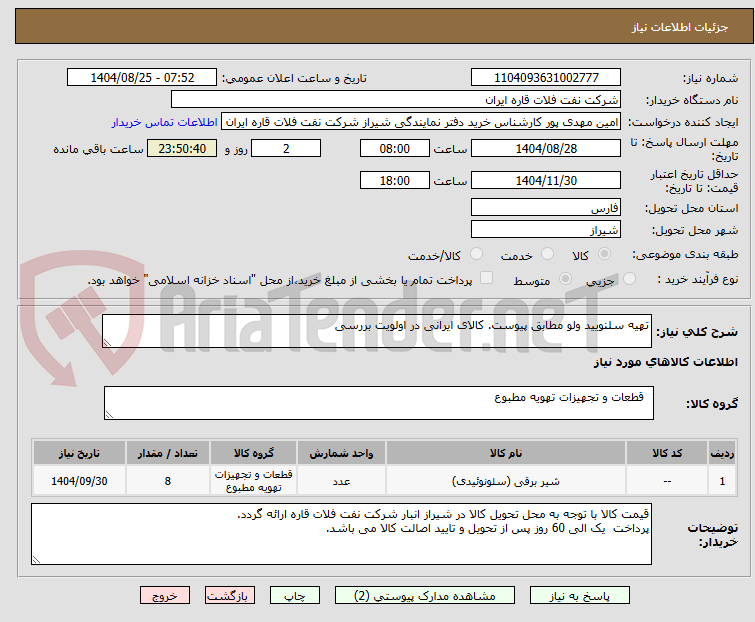755x622 pixels.
Task: Click the تاریخ نیاز column header
Action: (x=79, y=454)
